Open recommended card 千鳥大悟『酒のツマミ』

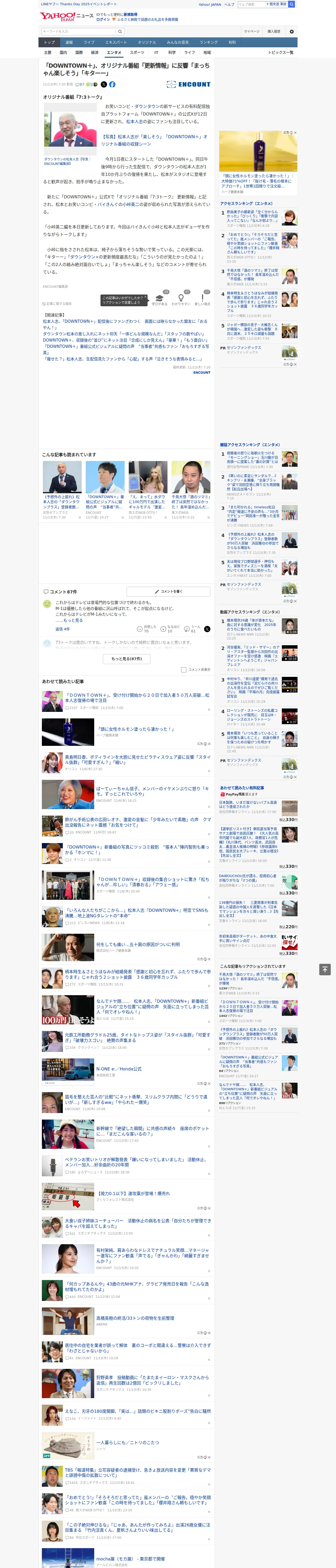pos(190,490)
